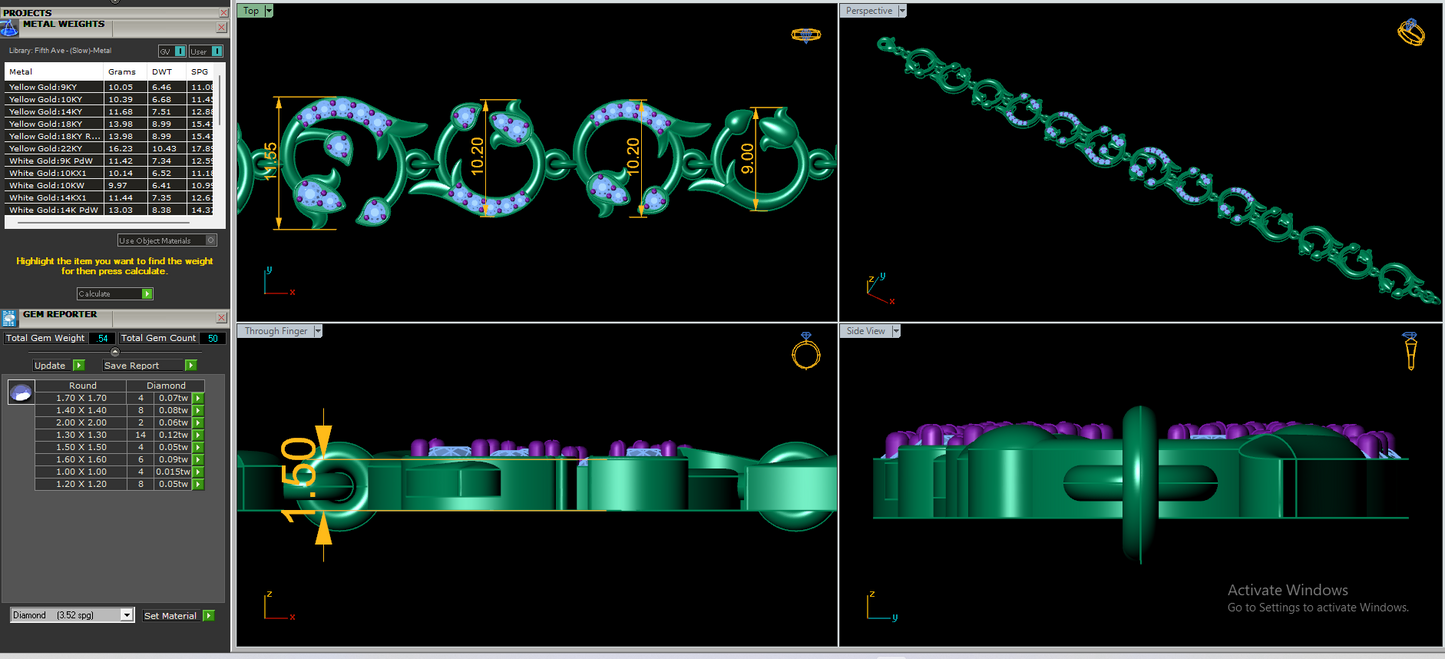
Task: Close the Projects panel
Action: pos(222,13)
